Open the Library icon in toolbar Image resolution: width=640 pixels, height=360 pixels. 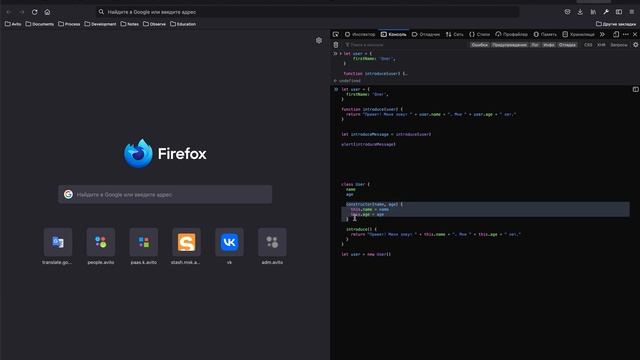[x=593, y=12]
